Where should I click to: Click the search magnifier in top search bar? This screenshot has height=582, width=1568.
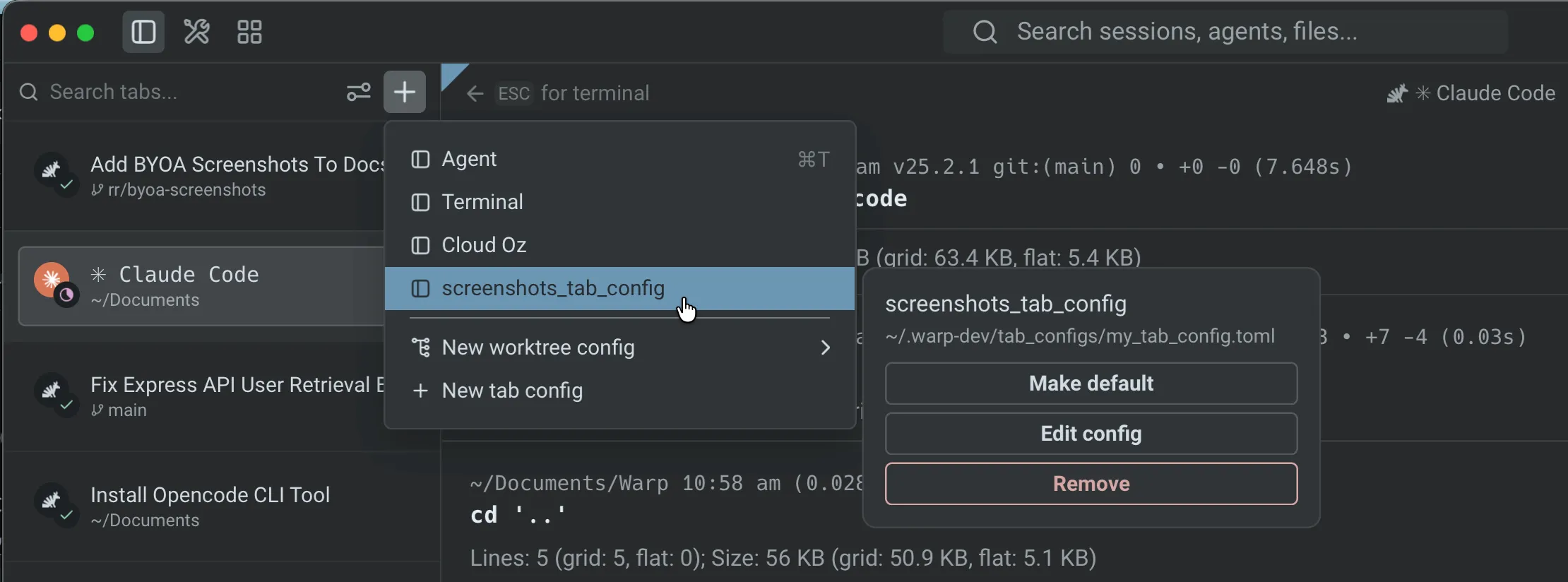985,32
